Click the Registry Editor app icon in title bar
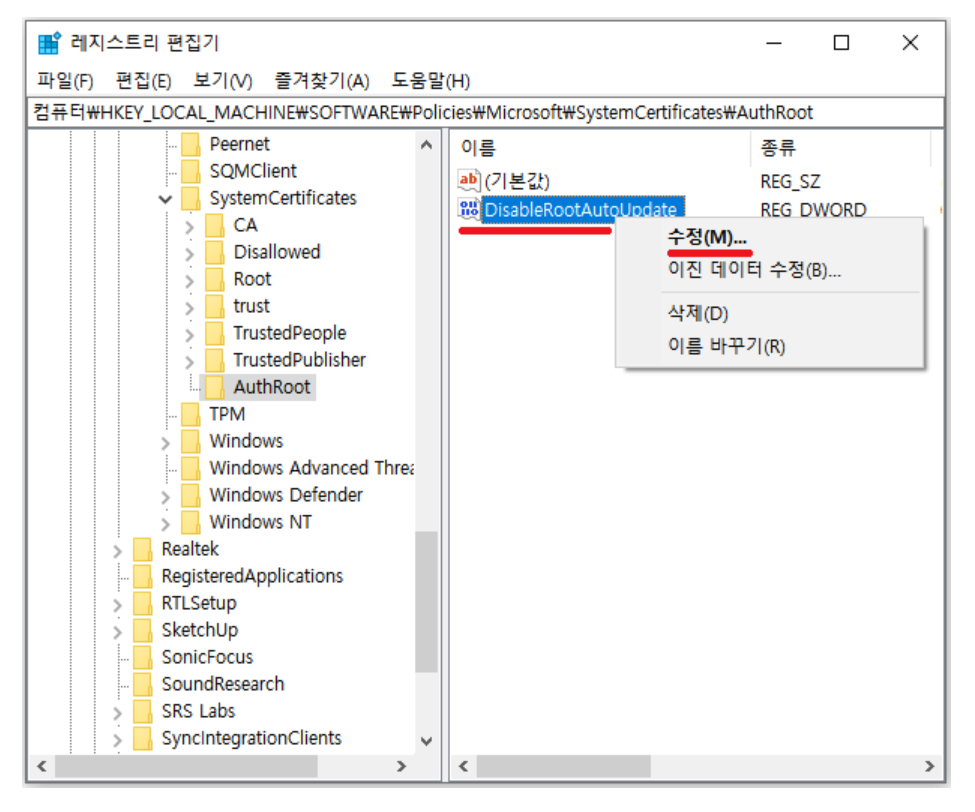This screenshot has width=975, height=812. pyautogui.click(x=49, y=43)
